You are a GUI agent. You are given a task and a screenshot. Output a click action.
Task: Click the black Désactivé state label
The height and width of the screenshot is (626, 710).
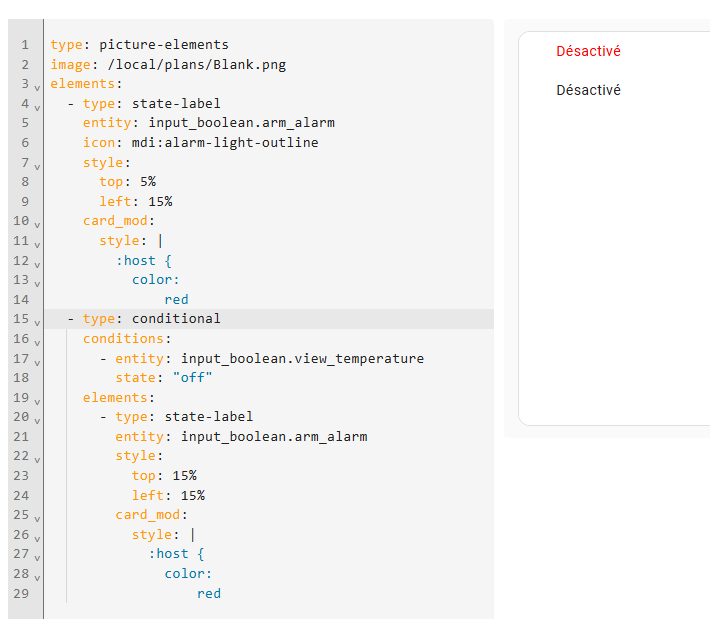[x=588, y=90]
